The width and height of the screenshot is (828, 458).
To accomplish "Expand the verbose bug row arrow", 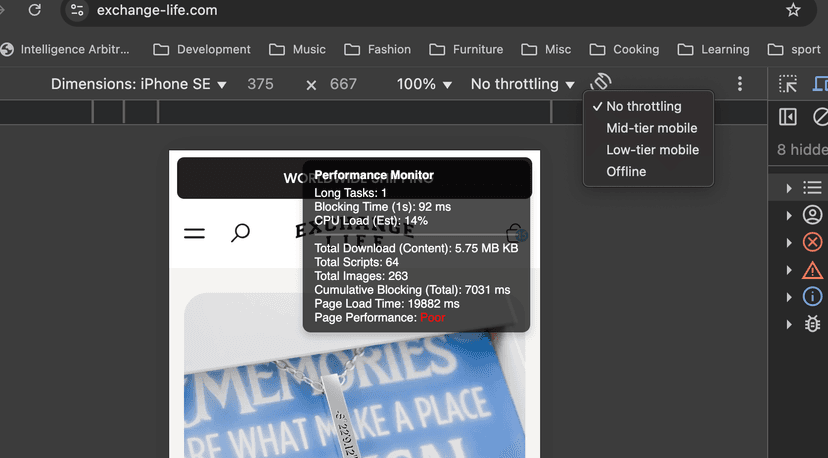I will click(x=788, y=324).
